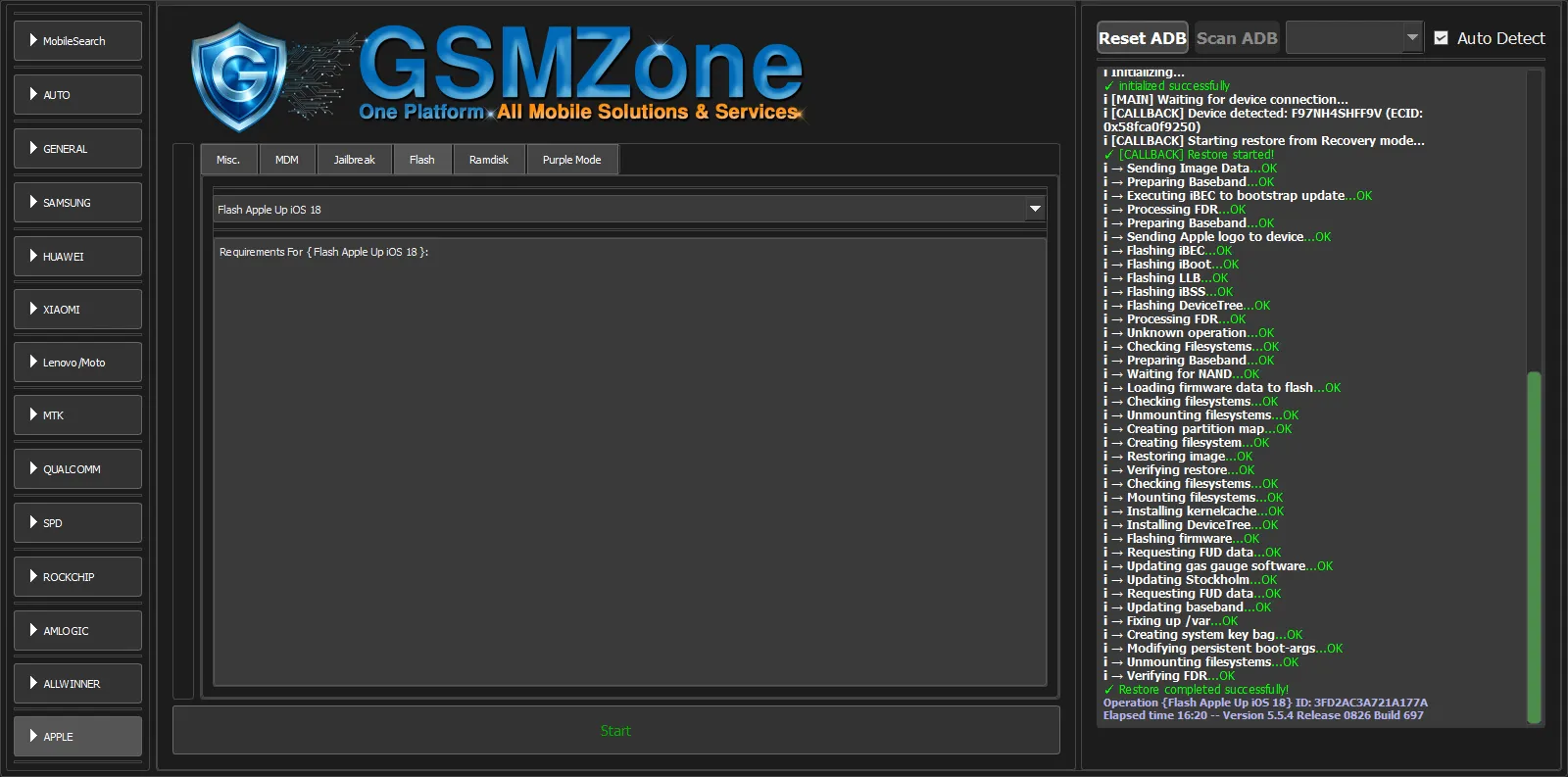This screenshot has width=1568, height=777.
Task: Click the 'Flashing iBEC...OK' log entry
Action: 1168,251
